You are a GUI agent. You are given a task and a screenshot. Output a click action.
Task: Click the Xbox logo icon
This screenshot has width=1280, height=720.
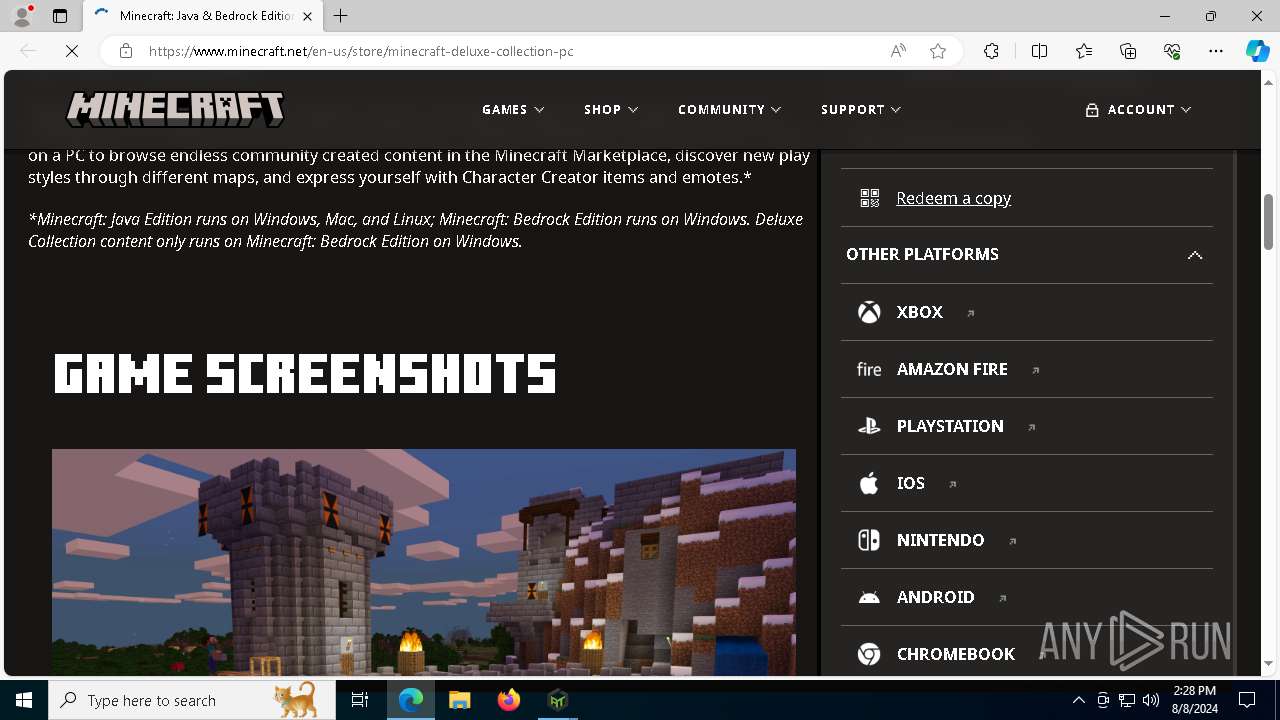[x=869, y=312]
